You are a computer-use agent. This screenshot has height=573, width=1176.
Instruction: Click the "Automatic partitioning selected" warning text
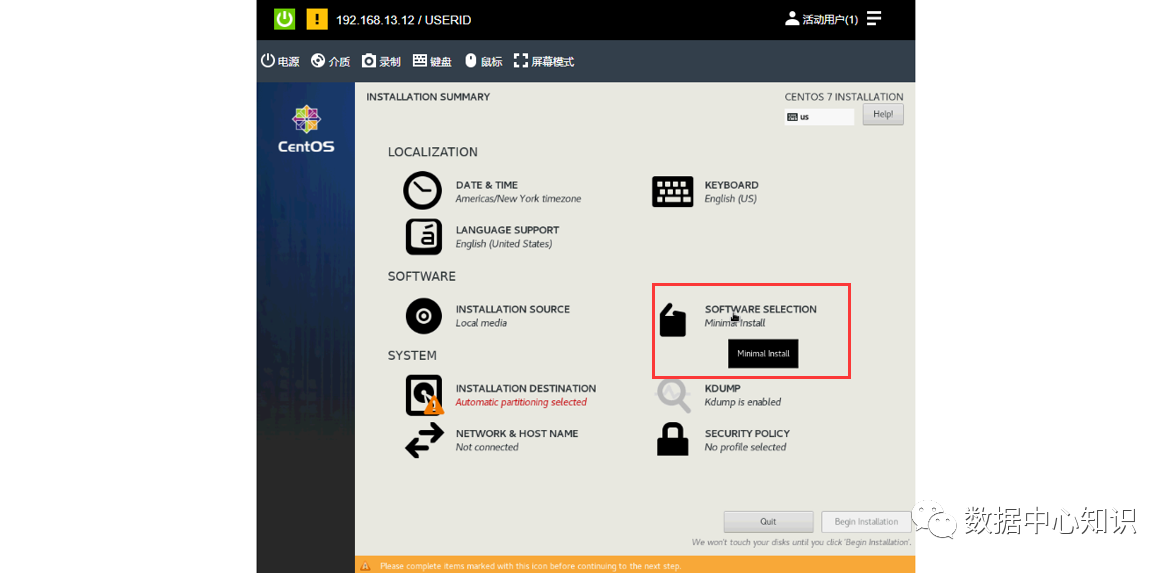521,403
